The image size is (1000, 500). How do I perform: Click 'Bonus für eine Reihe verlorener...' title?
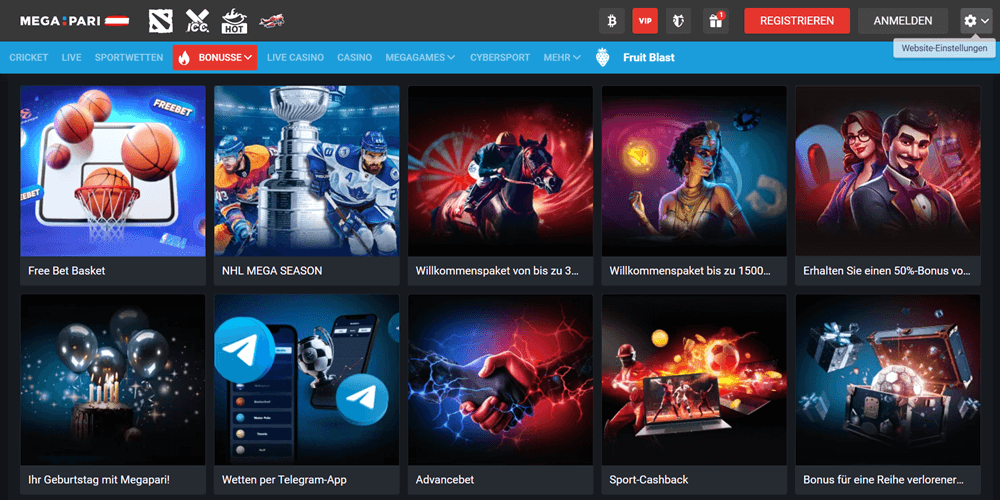(883, 480)
